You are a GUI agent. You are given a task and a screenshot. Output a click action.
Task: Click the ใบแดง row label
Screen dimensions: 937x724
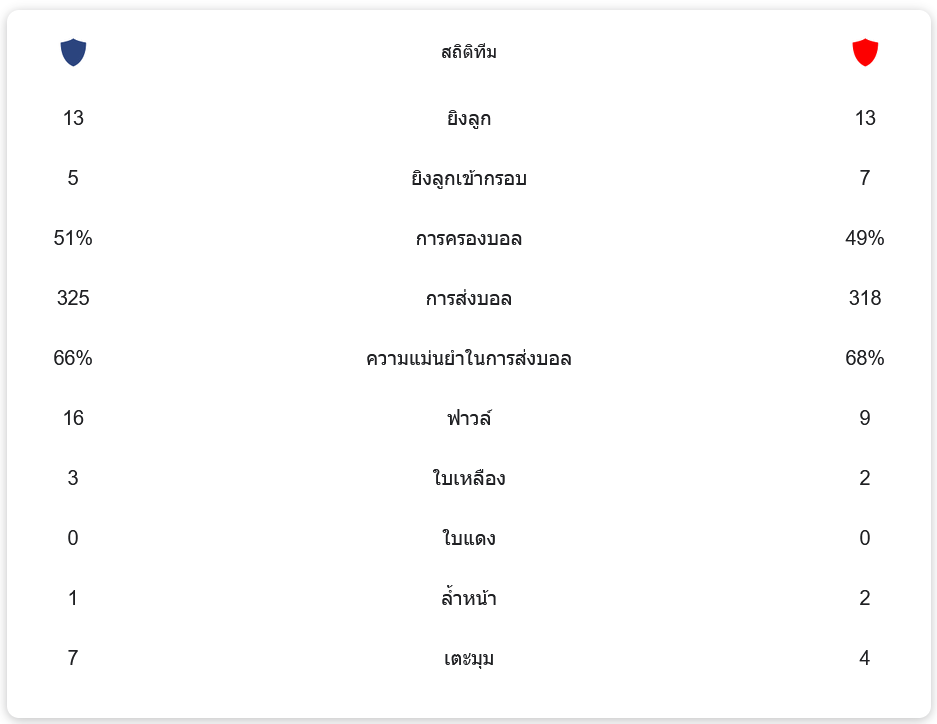tap(468, 539)
